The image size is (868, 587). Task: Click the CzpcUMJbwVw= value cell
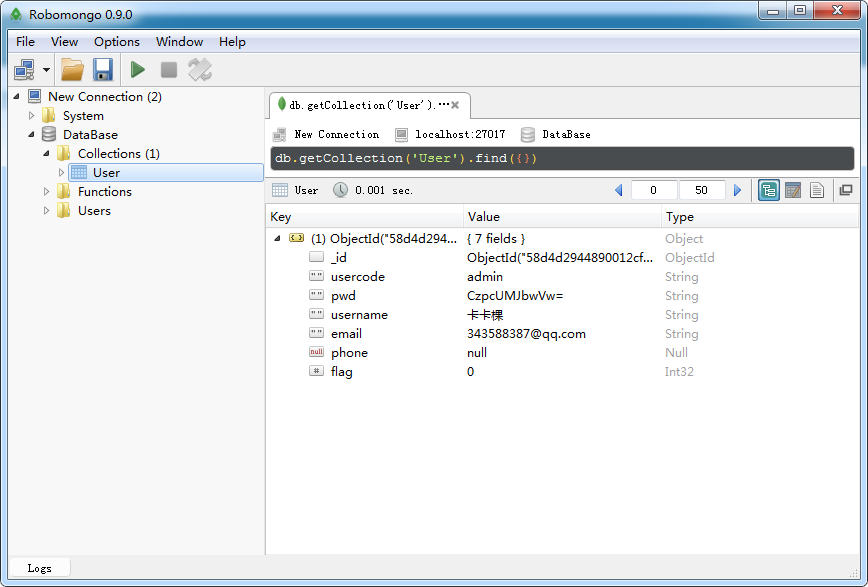[515, 296]
